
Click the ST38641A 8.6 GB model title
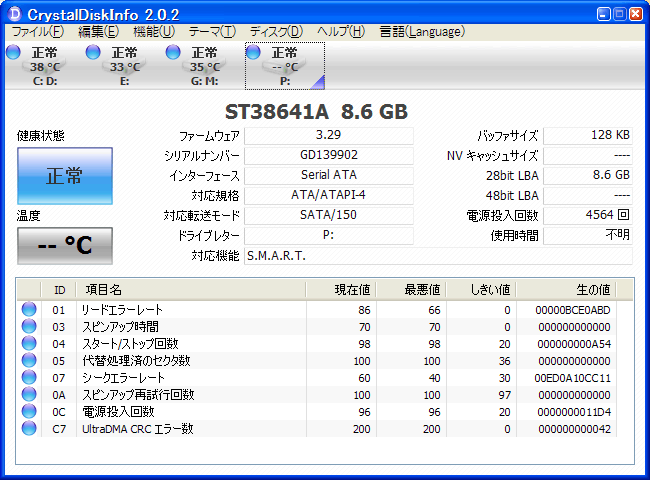316,112
